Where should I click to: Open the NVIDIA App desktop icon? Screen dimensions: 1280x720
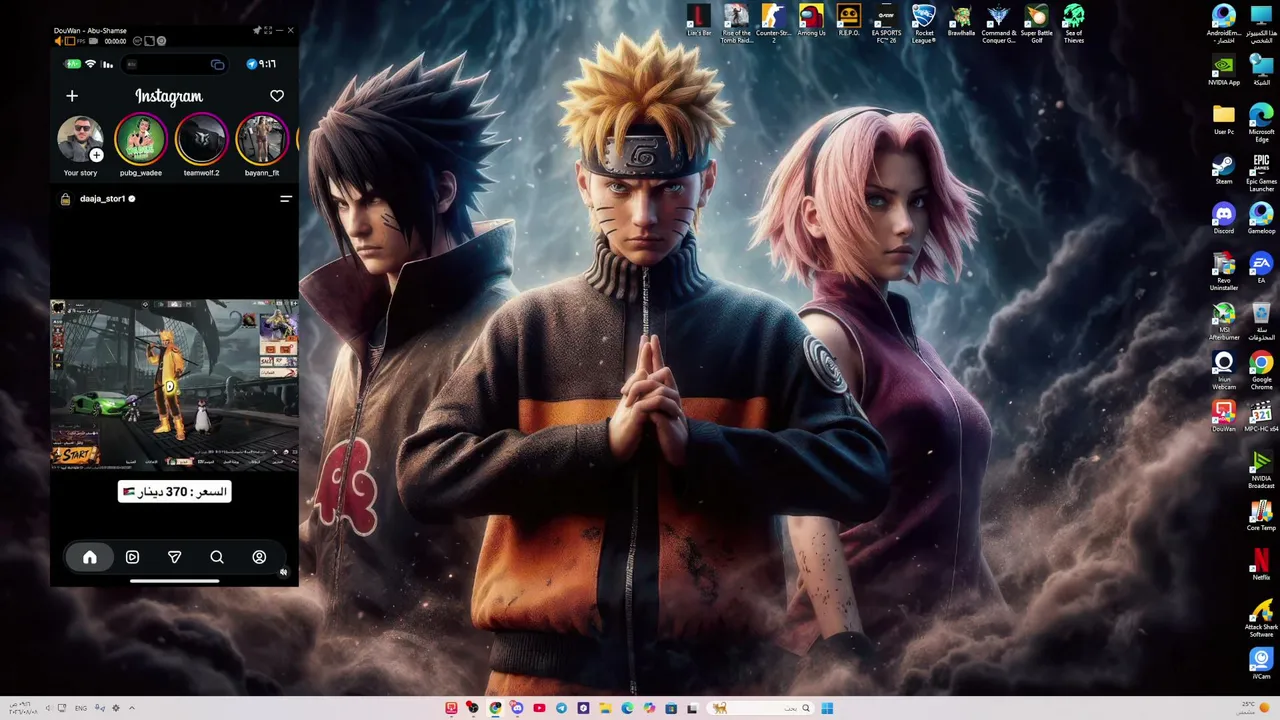pos(1224,70)
